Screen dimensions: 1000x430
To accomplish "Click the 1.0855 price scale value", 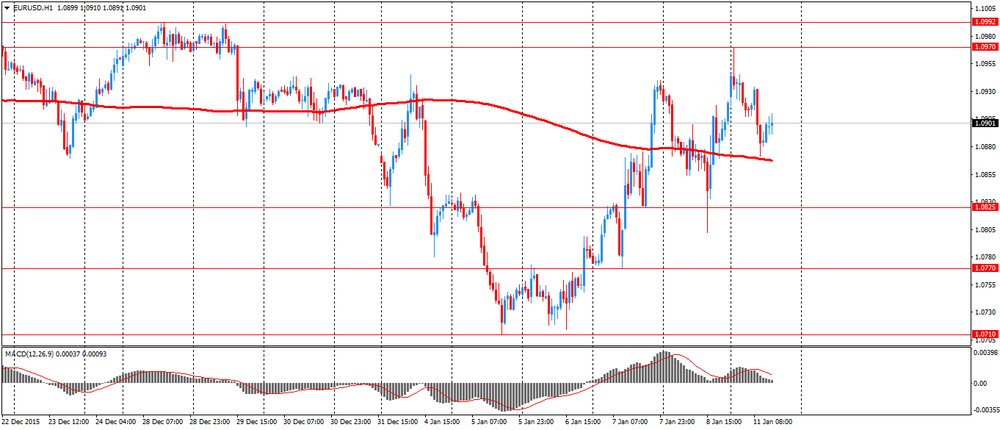I will pyautogui.click(x=983, y=174).
